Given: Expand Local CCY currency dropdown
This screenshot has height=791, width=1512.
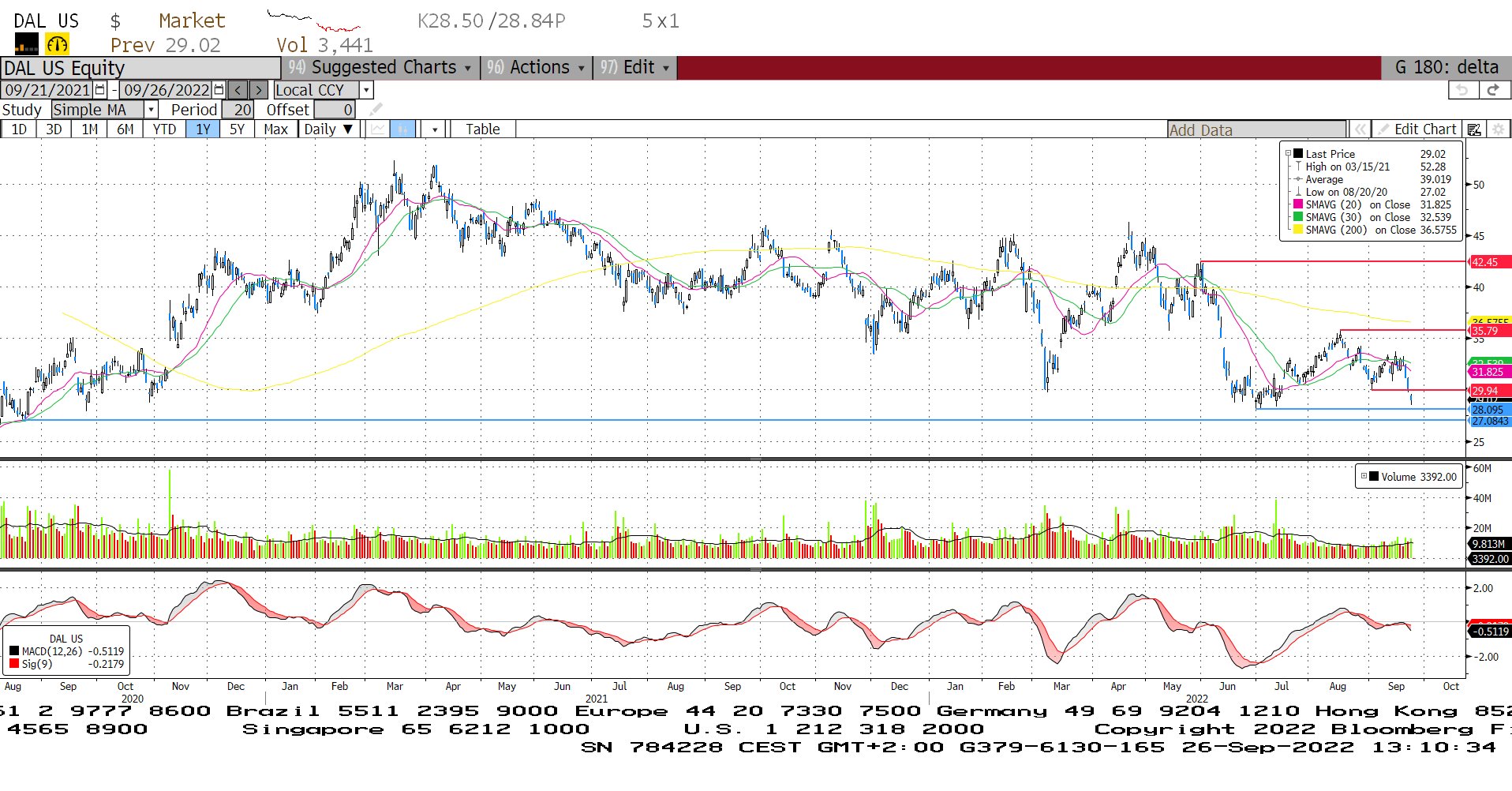Looking at the screenshot, I should pos(366,90).
